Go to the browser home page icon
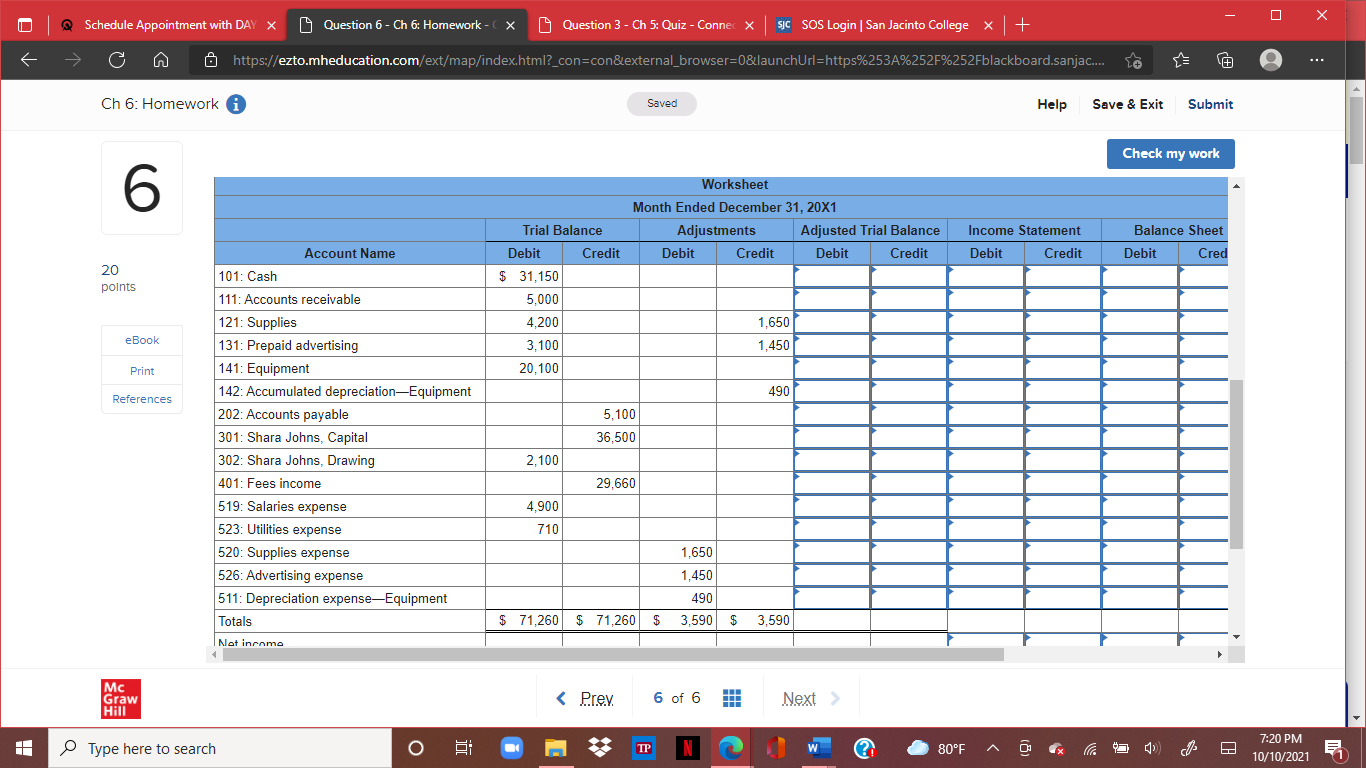Viewport: 1366px width, 768px height. (x=159, y=61)
